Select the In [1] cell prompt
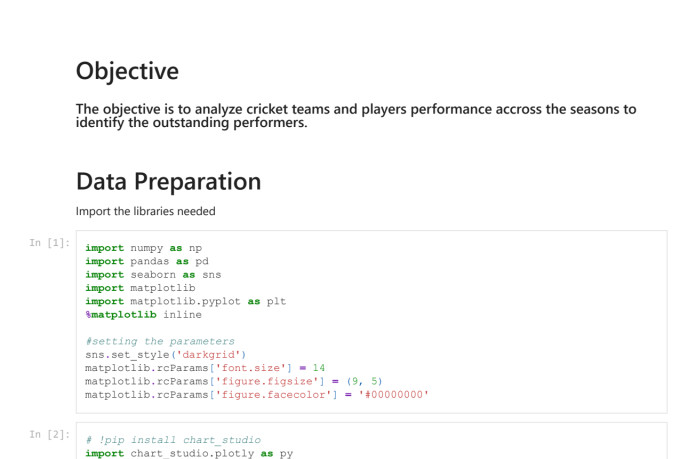Image resolution: width=680 pixels, height=459 pixels. [50, 243]
